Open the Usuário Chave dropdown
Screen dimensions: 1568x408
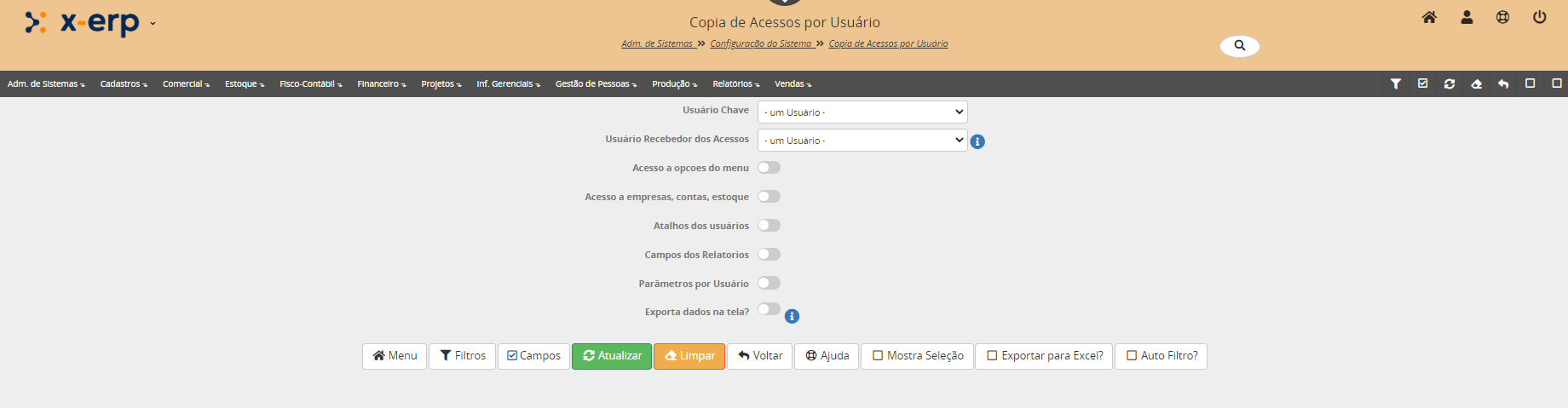(862, 112)
